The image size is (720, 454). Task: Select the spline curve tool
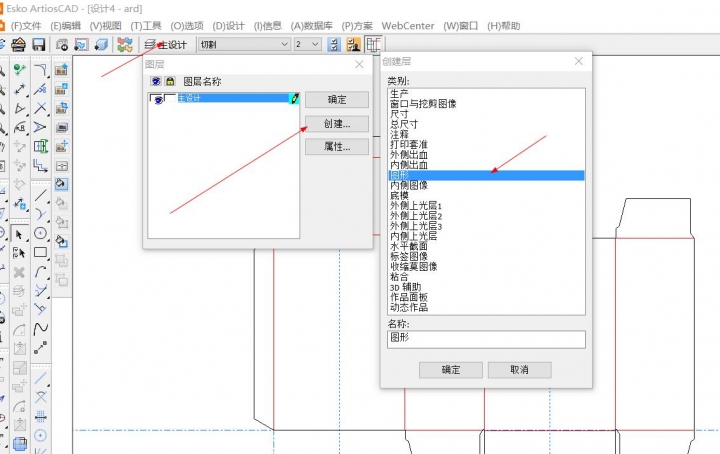pos(41,329)
